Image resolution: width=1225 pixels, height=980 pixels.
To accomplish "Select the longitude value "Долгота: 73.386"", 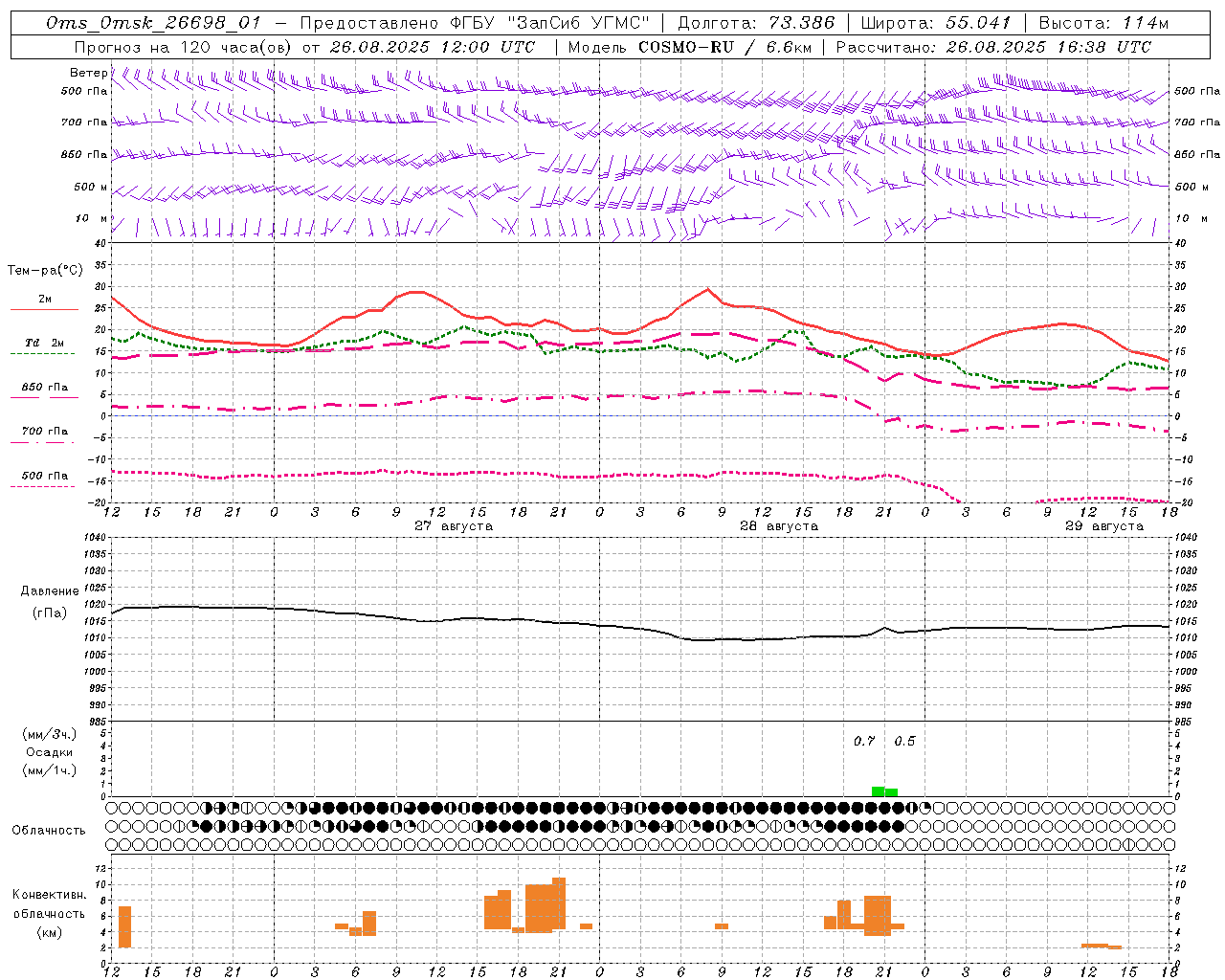I will click(756, 23).
